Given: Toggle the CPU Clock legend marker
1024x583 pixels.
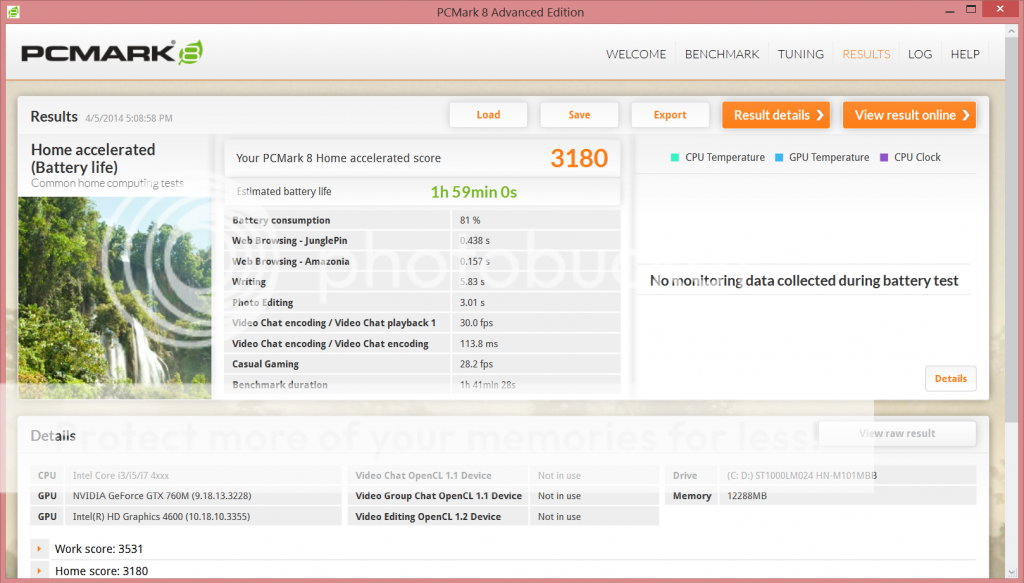Looking at the screenshot, I should (x=884, y=157).
